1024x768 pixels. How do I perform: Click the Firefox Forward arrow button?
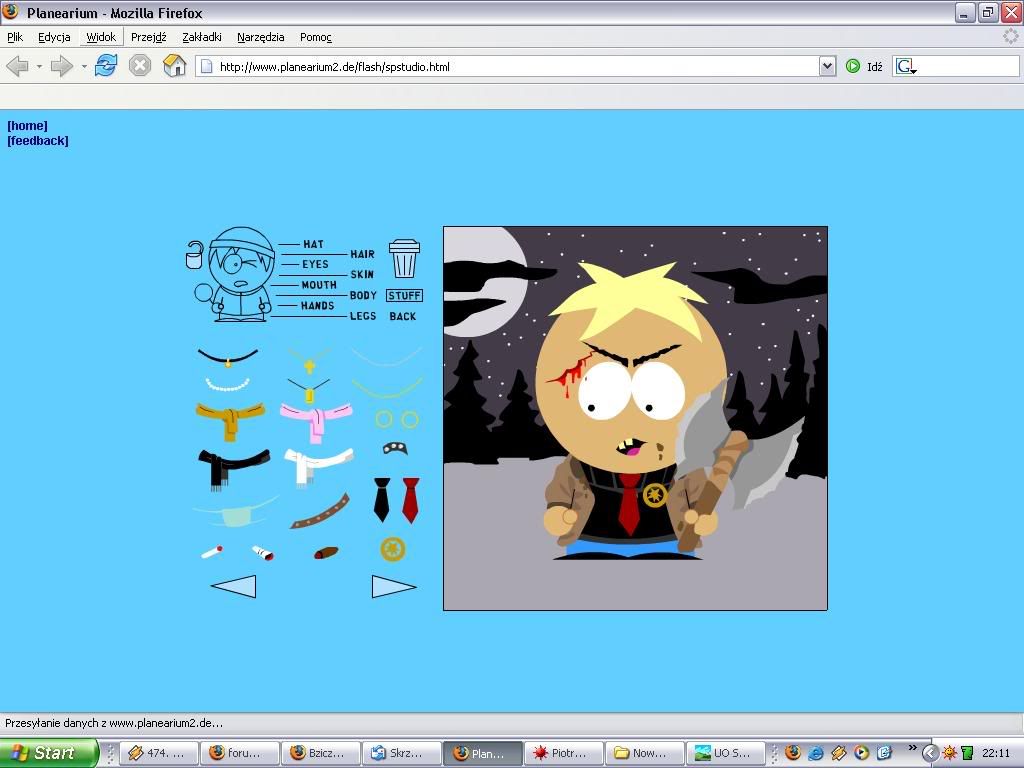point(62,66)
